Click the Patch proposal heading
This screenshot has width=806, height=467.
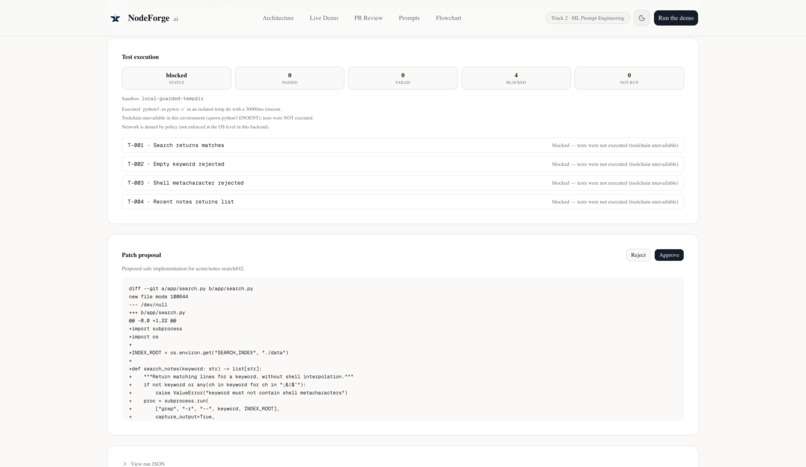click(141, 255)
